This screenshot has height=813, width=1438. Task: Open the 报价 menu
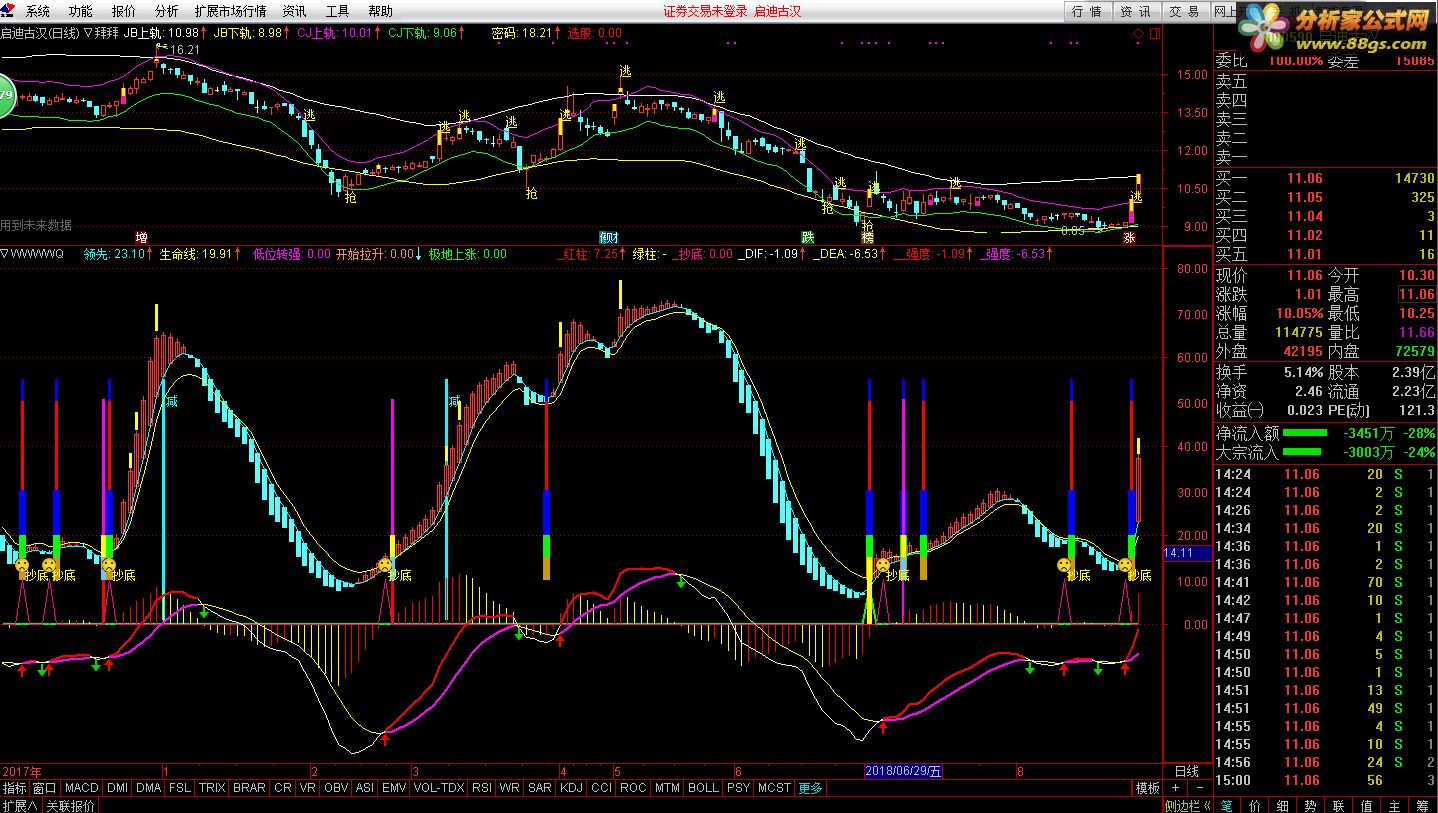124,11
